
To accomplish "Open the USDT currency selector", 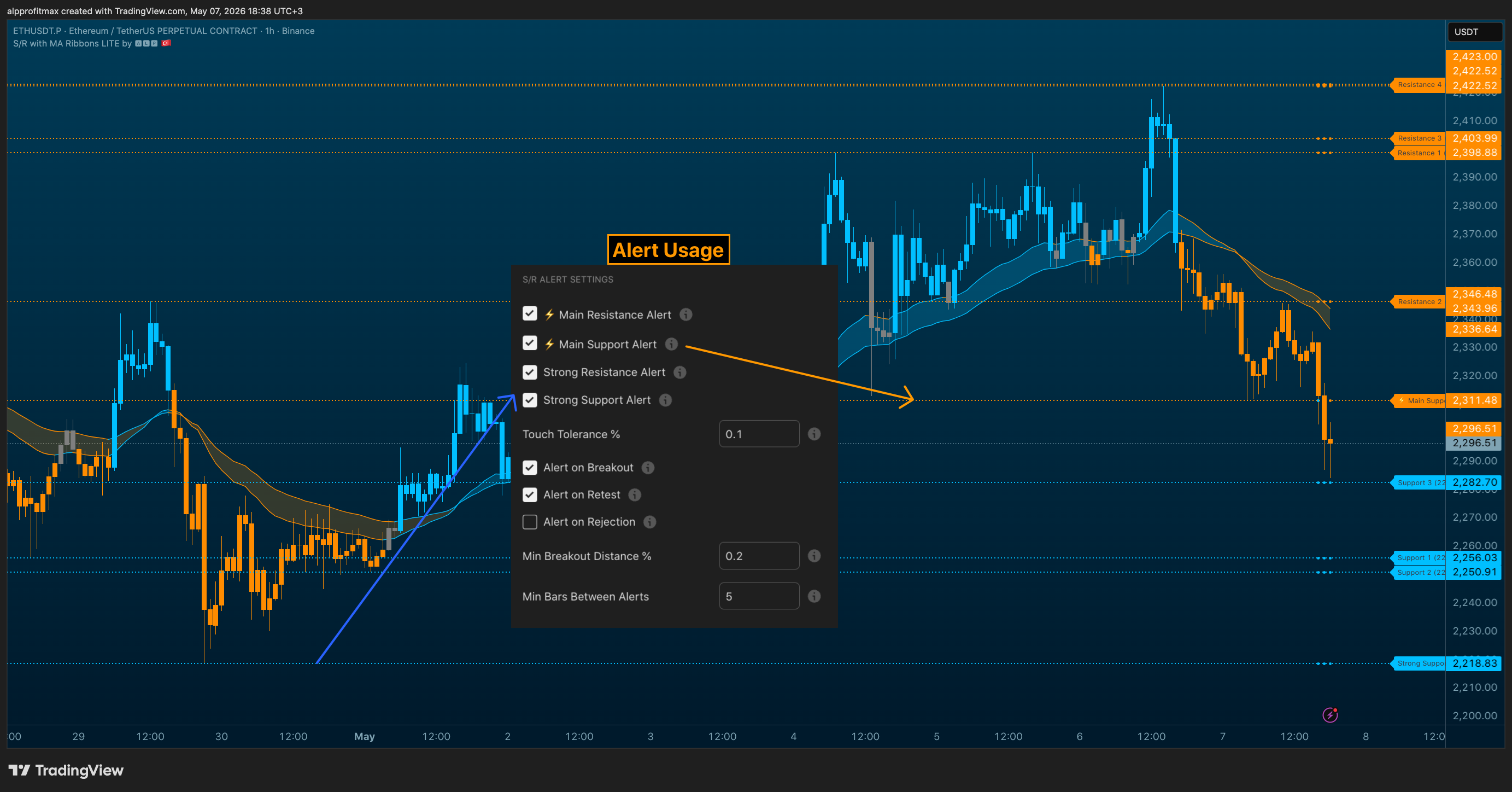I will click(1474, 32).
